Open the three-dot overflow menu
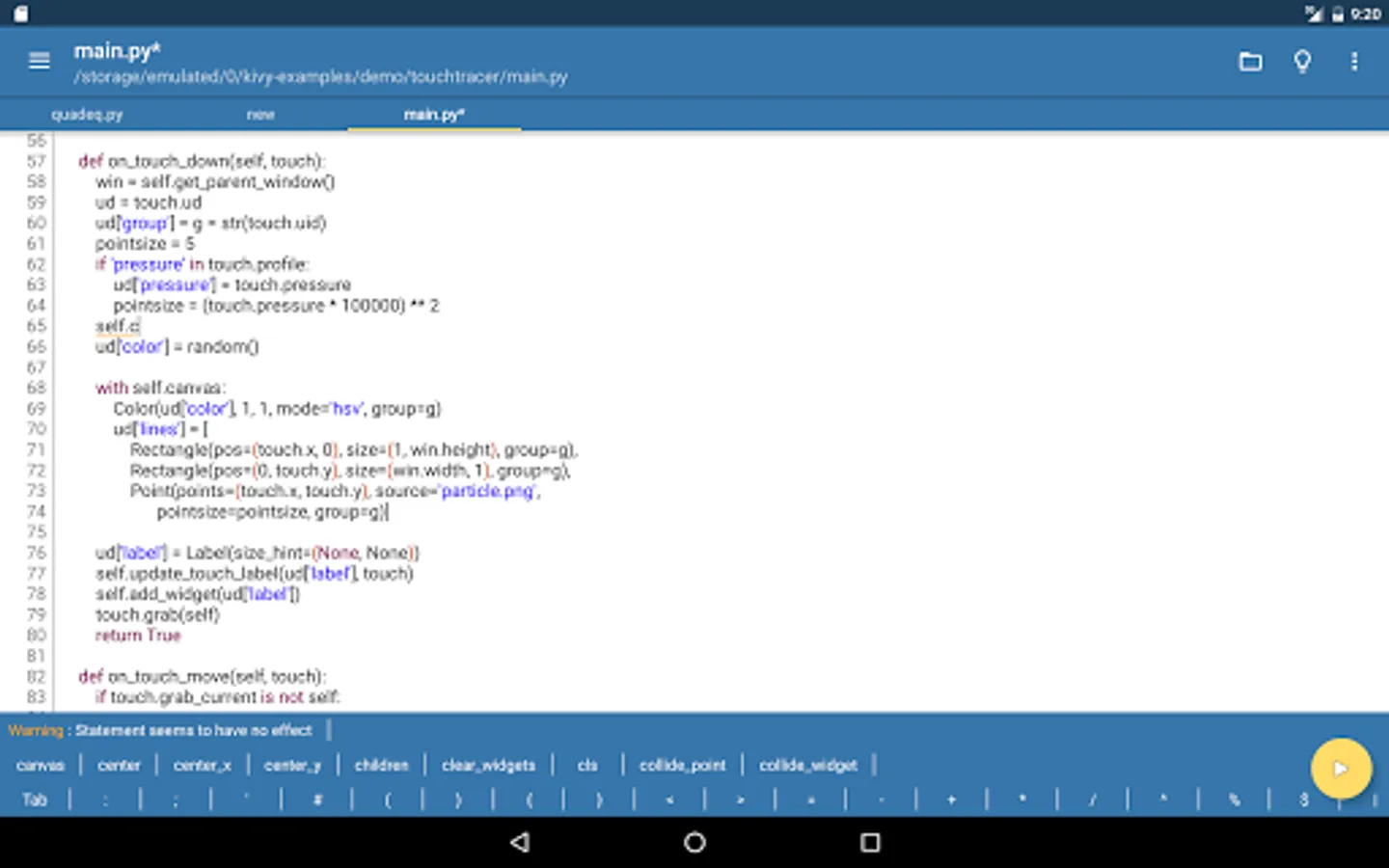This screenshot has width=1389, height=868. (1354, 62)
